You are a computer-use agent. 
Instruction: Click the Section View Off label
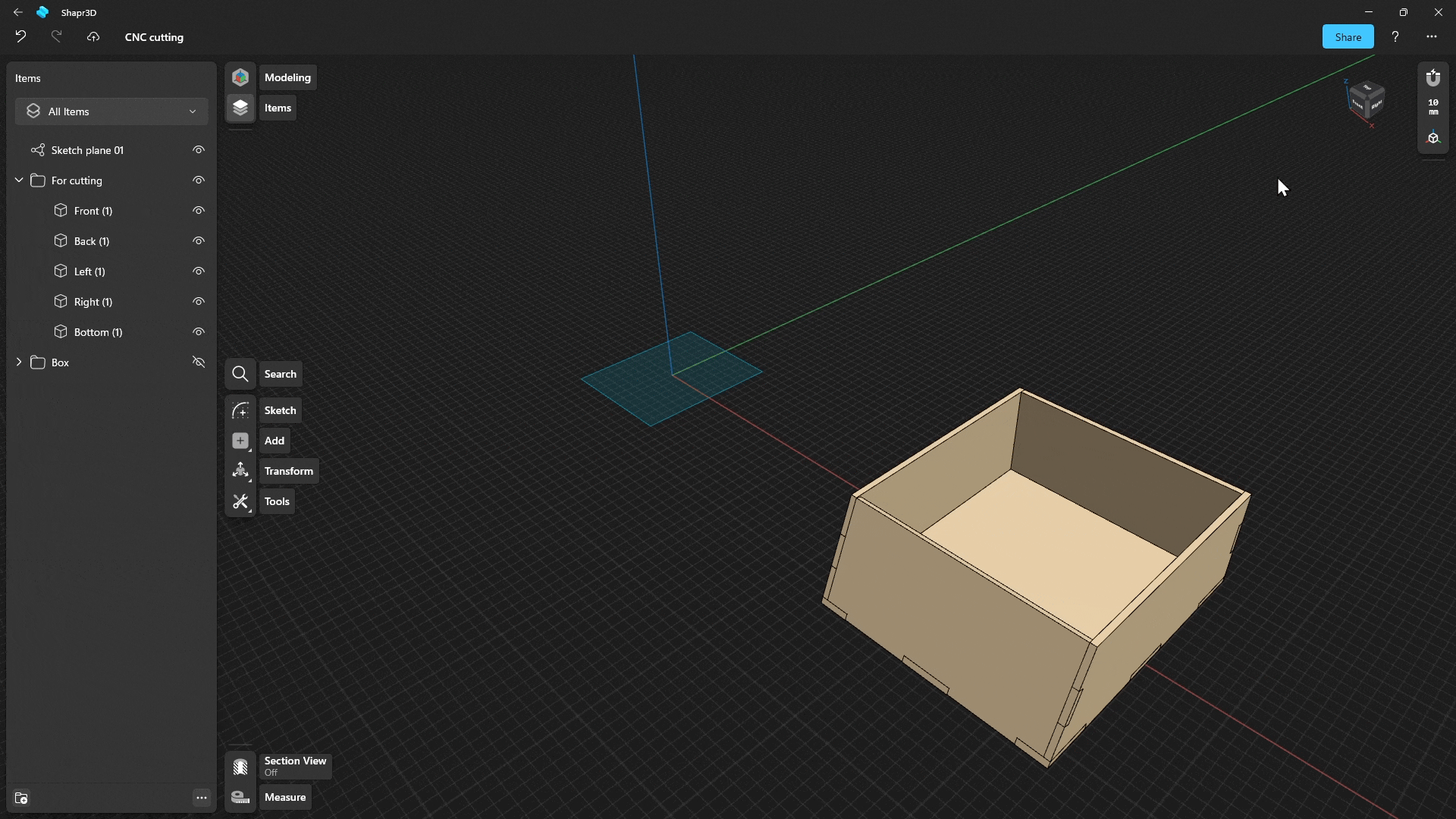click(295, 766)
